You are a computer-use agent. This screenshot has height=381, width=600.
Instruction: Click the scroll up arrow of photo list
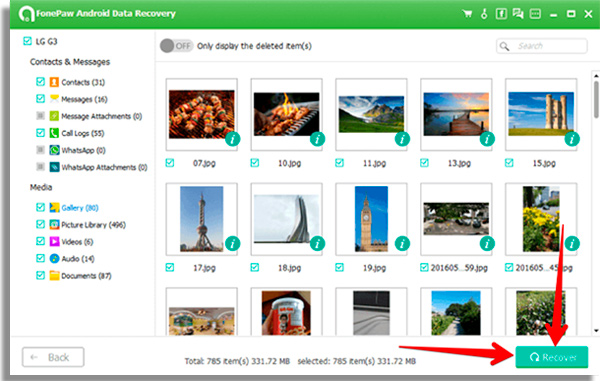596,75
